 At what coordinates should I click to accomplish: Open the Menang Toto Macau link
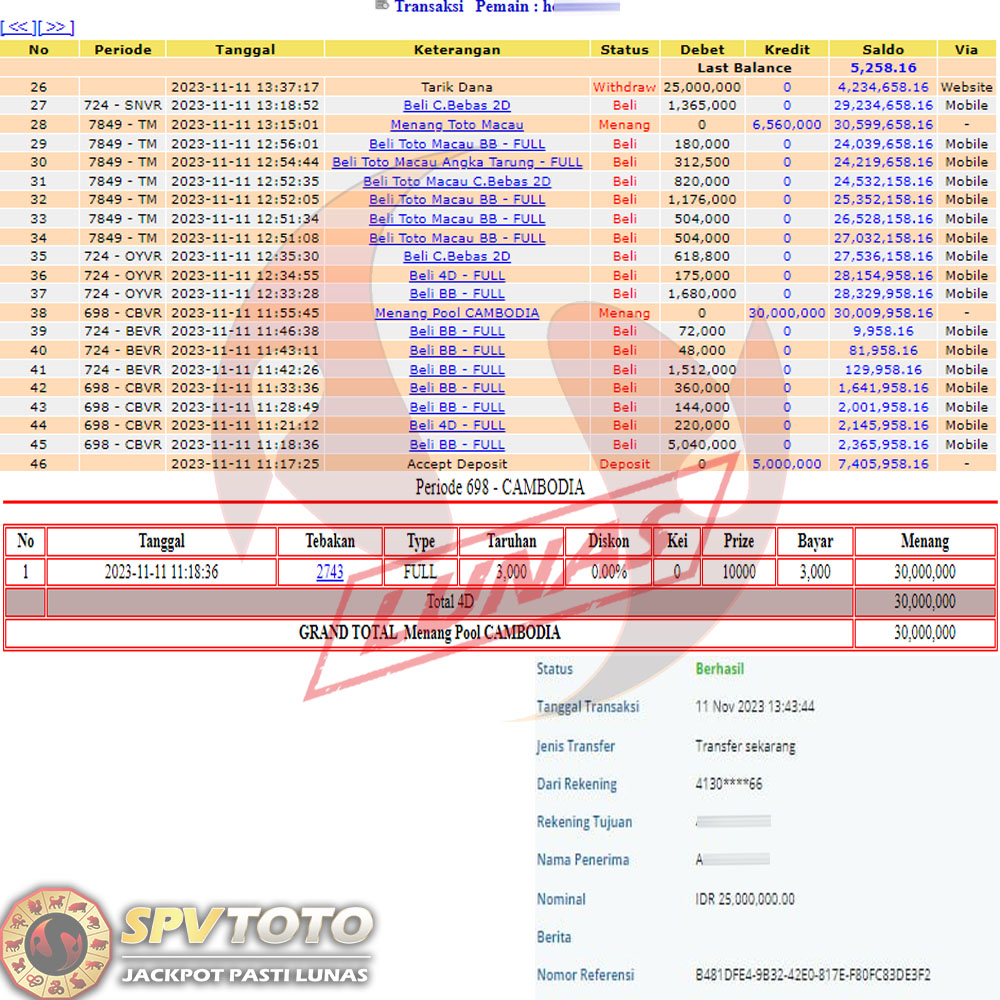click(457, 125)
